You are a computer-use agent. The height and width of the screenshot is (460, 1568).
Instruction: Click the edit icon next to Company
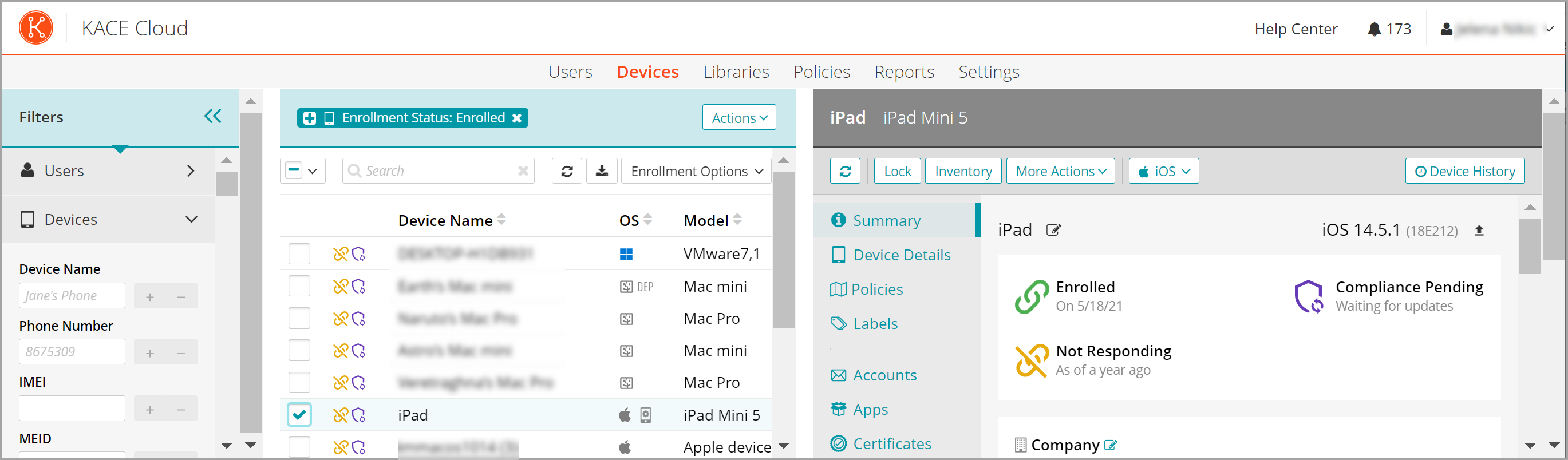click(x=1110, y=445)
